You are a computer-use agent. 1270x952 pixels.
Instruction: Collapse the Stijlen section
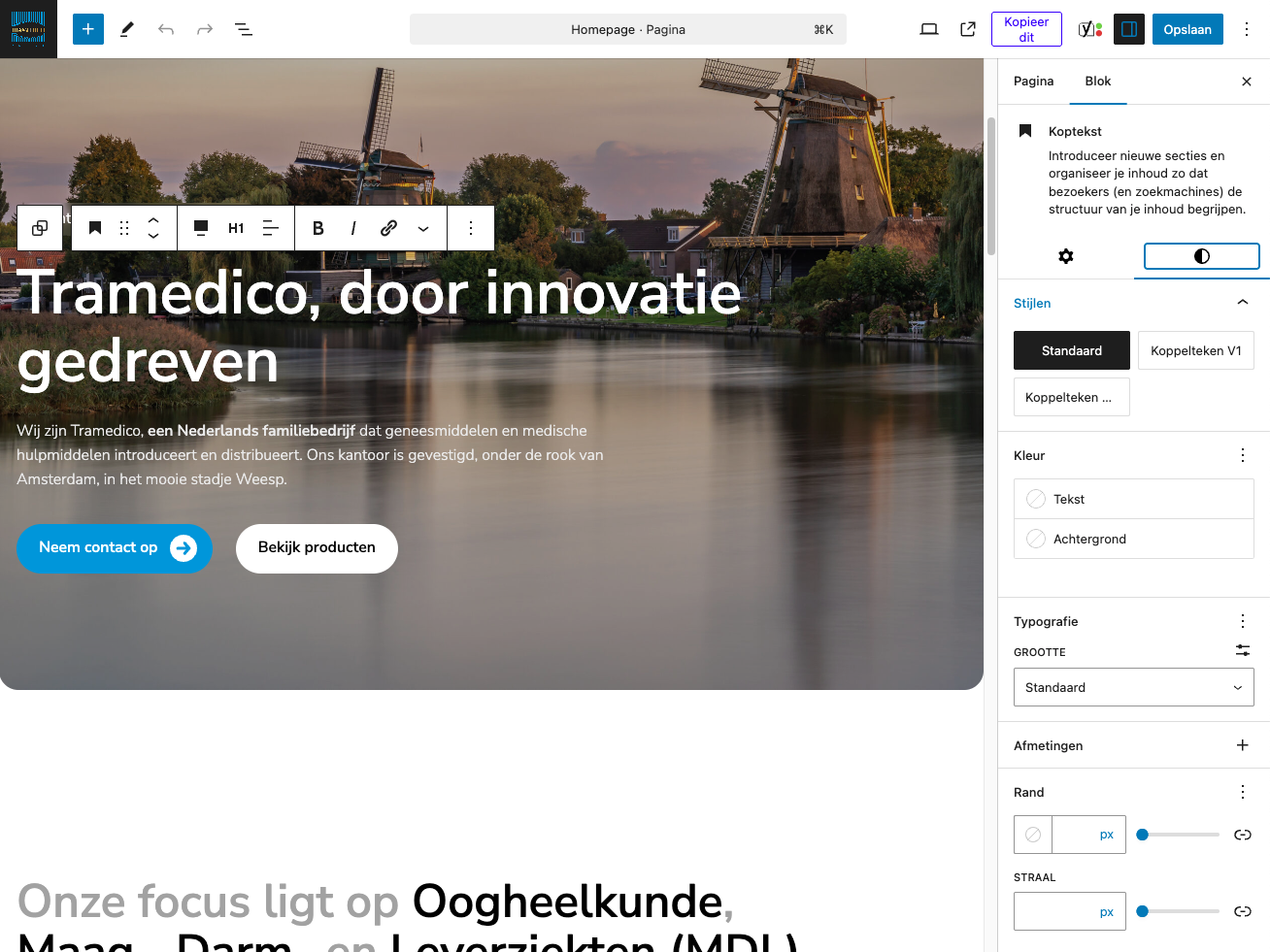tap(1134, 303)
